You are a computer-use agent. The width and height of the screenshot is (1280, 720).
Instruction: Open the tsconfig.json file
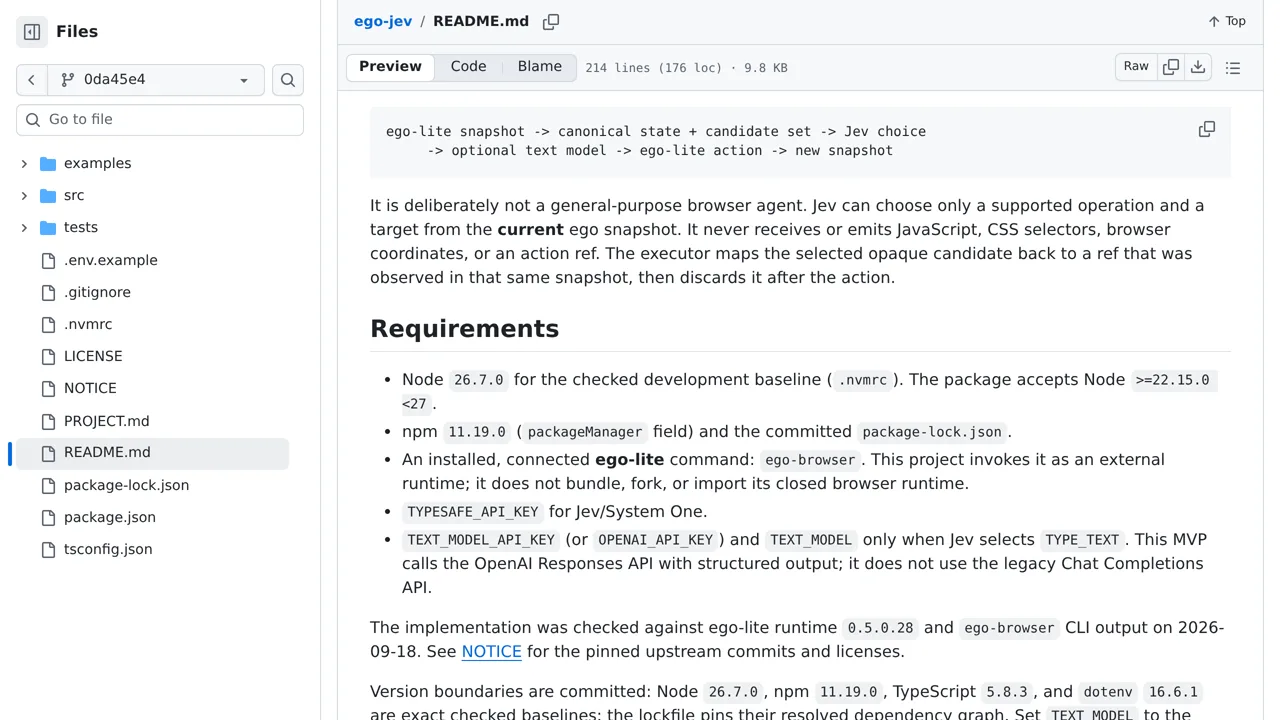(x=108, y=549)
